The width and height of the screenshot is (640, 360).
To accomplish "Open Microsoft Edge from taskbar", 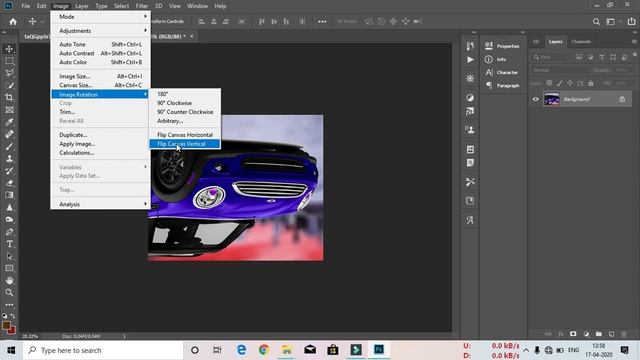I will pyautogui.click(x=241, y=350).
